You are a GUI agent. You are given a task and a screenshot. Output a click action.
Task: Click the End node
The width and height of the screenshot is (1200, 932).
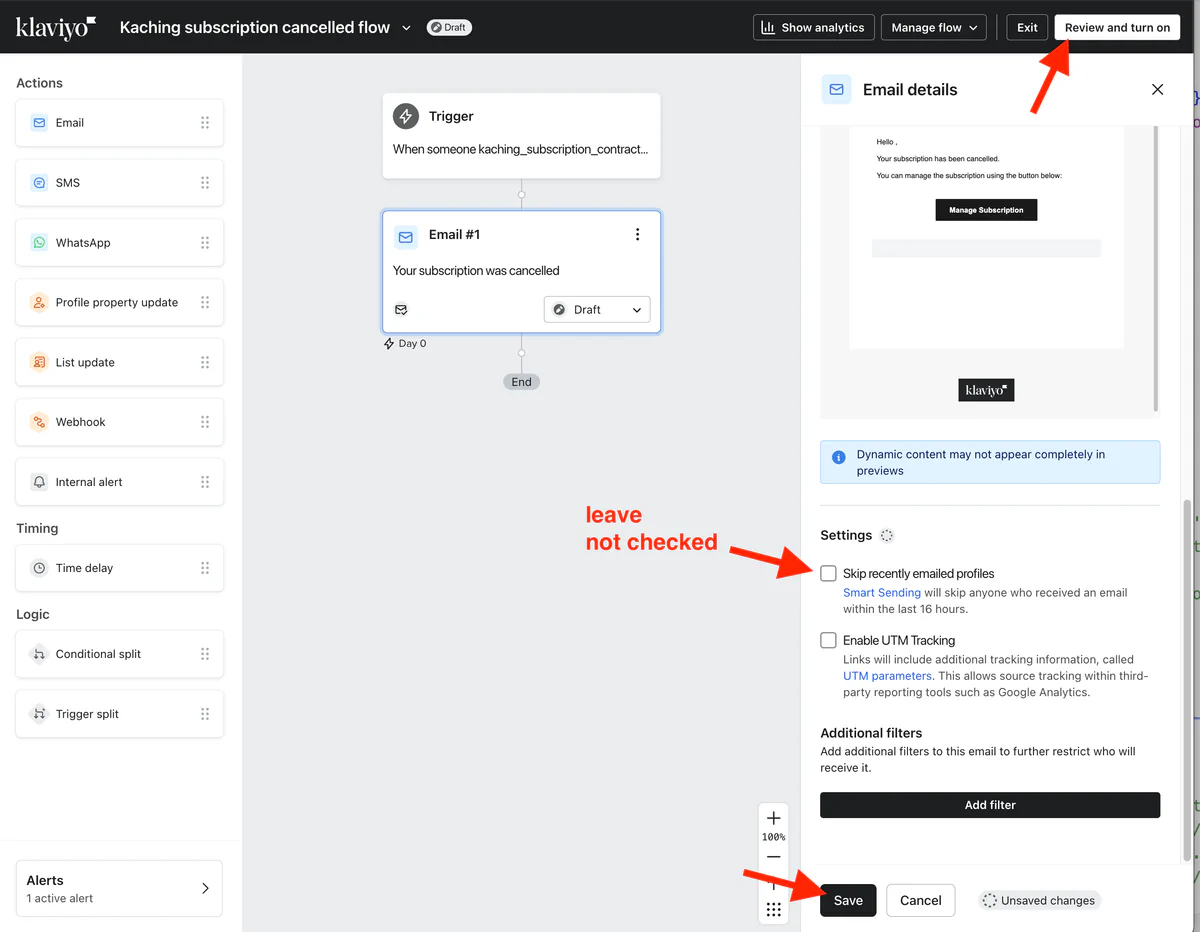click(522, 382)
